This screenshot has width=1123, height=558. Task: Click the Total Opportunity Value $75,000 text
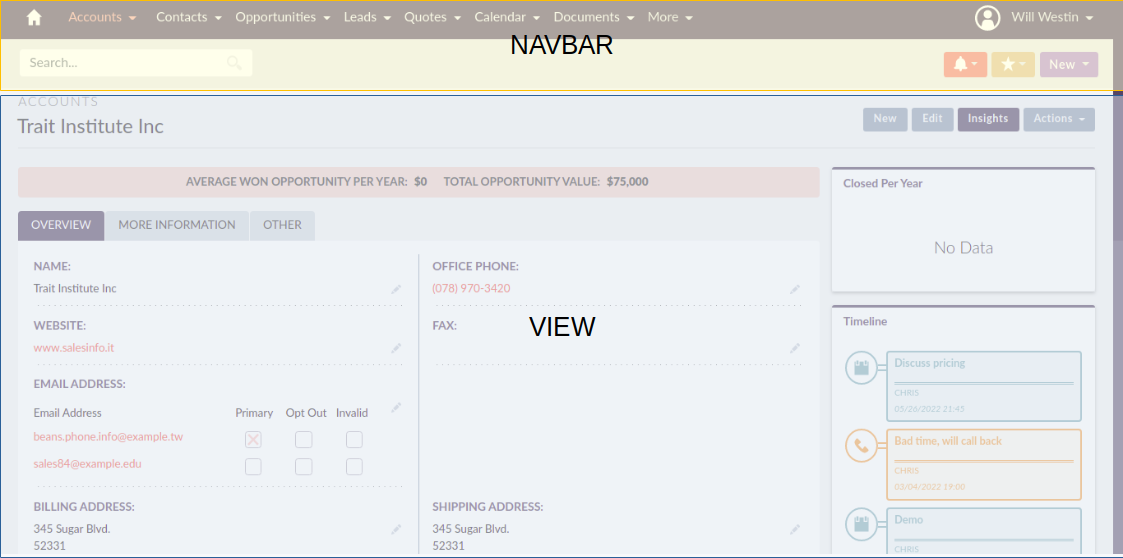point(546,182)
